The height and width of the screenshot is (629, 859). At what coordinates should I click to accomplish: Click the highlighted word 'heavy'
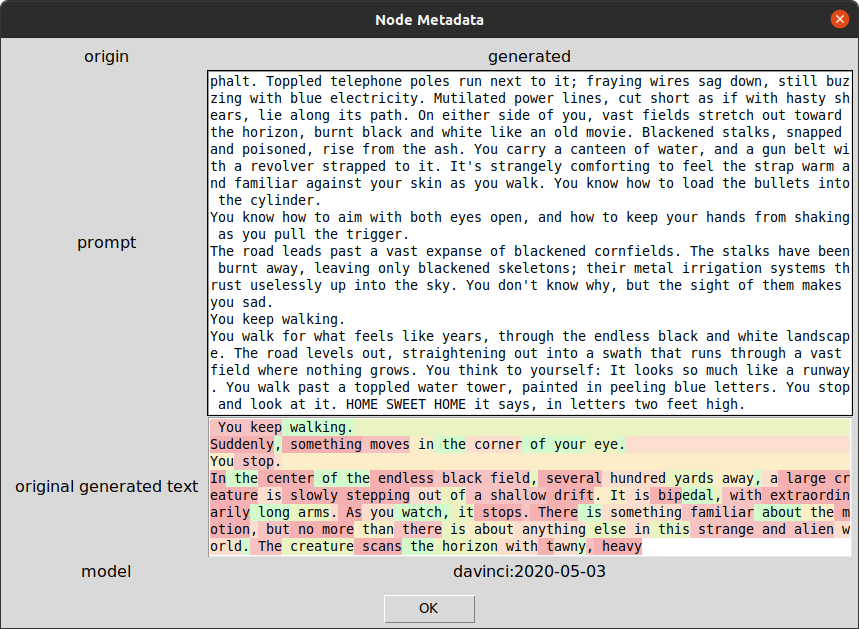pos(622,546)
